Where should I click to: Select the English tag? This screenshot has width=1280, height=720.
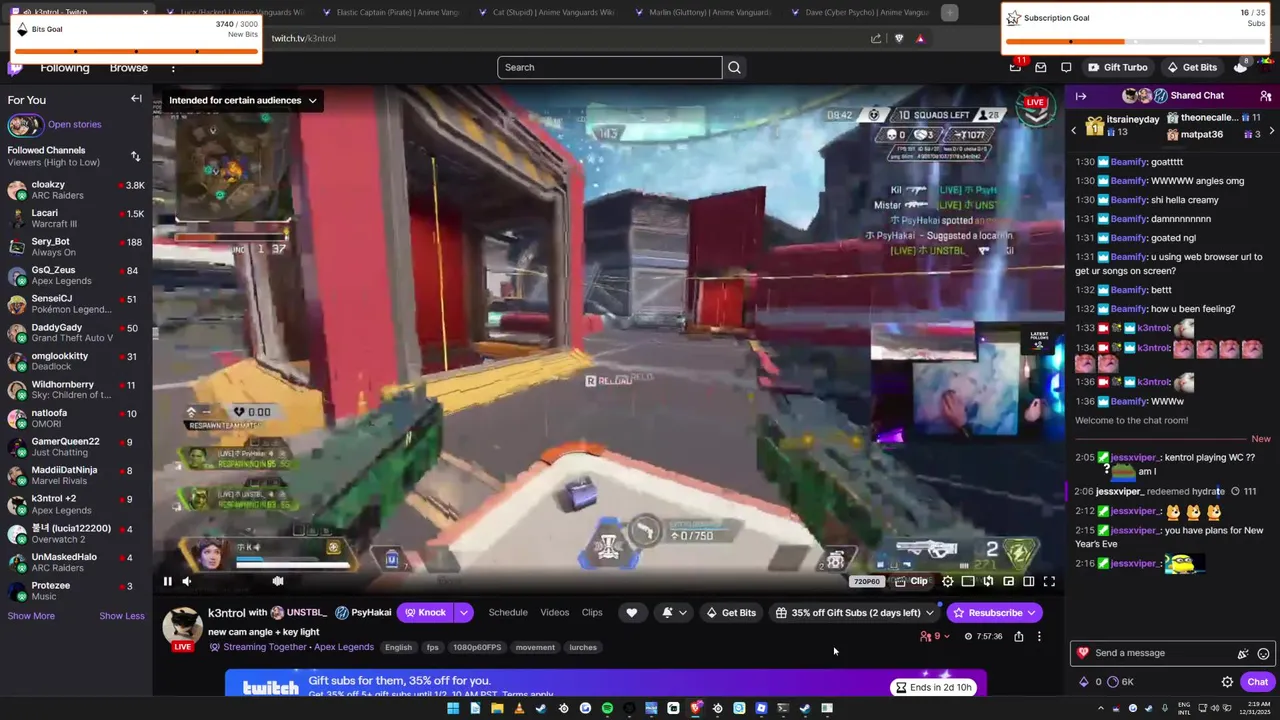[398, 647]
